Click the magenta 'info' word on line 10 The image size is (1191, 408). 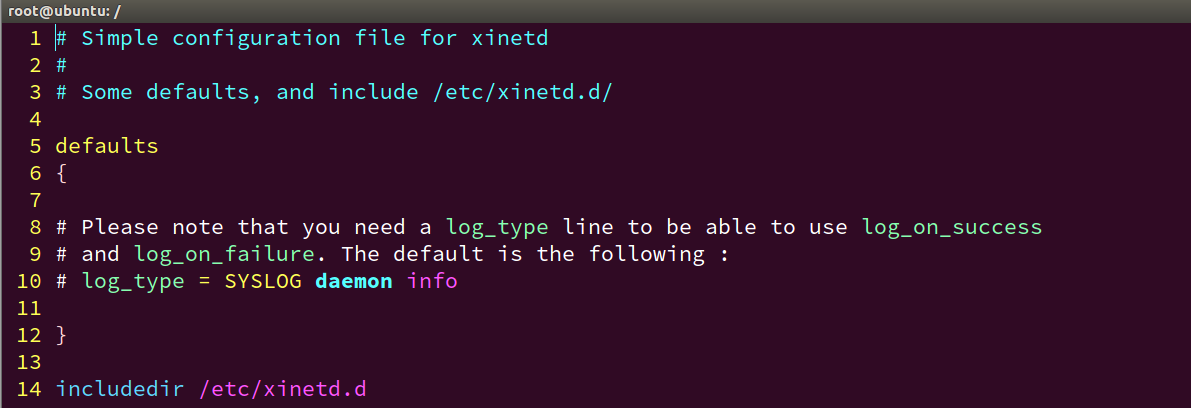(x=432, y=281)
